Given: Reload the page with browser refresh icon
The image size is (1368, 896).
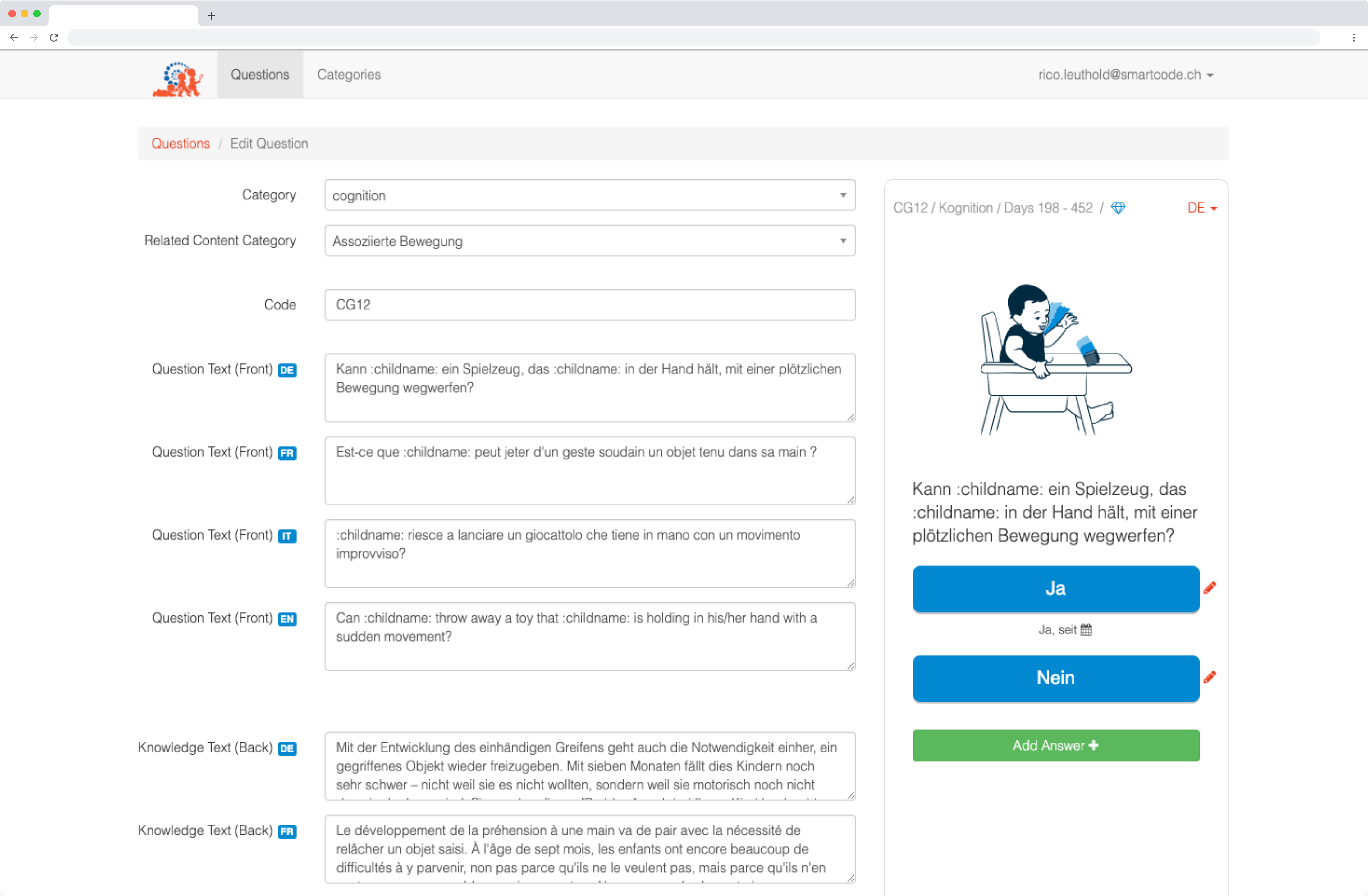Looking at the screenshot, I should 54,37.
